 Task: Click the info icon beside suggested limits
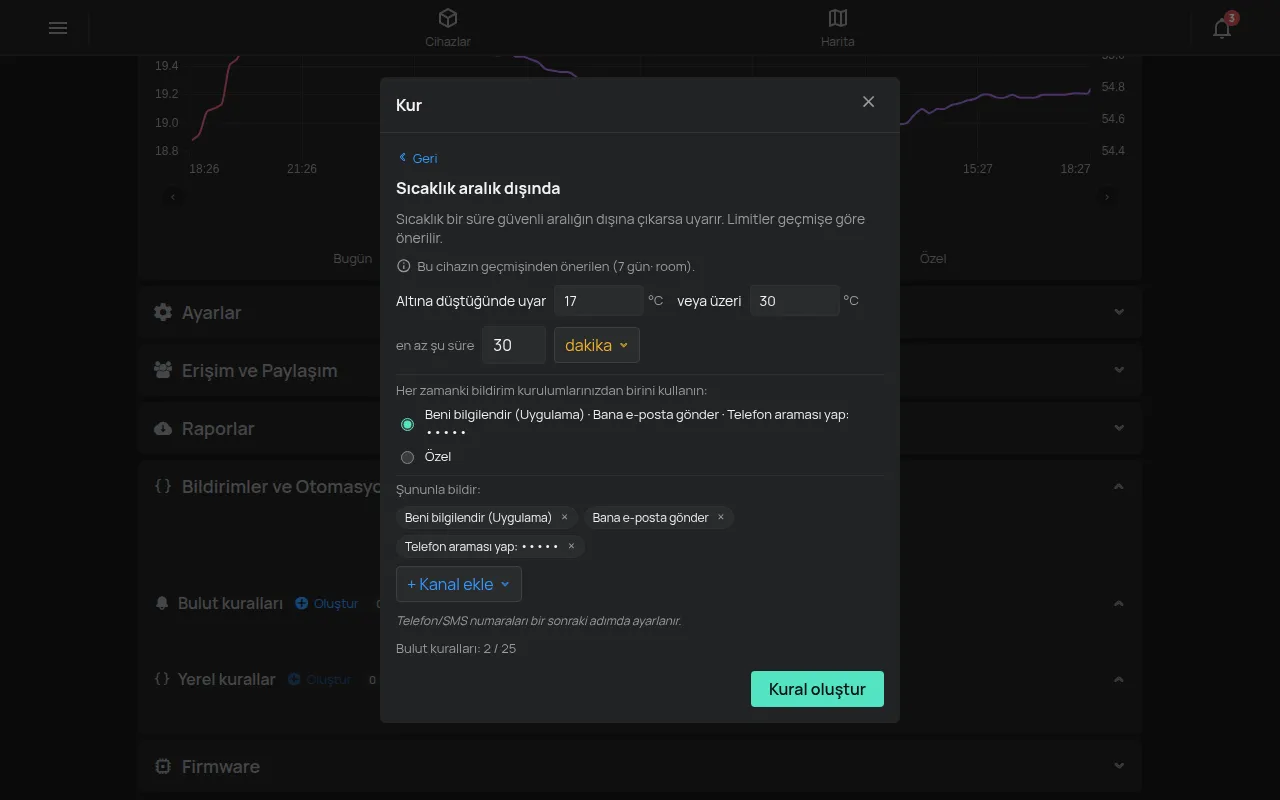point(404,266)
